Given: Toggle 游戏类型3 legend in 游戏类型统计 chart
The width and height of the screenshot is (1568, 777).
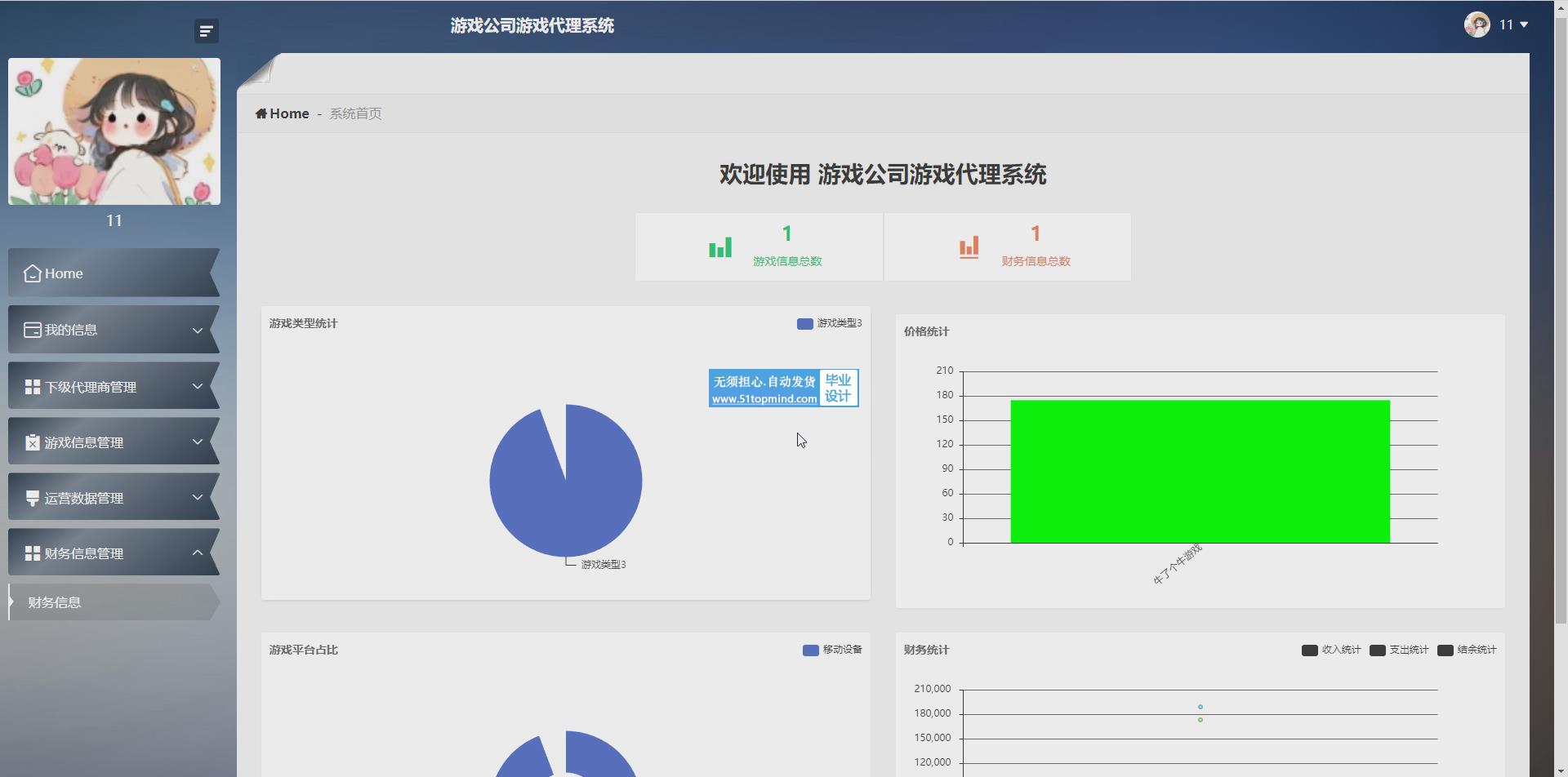Looking at the screenshot, I should point(829,323).
